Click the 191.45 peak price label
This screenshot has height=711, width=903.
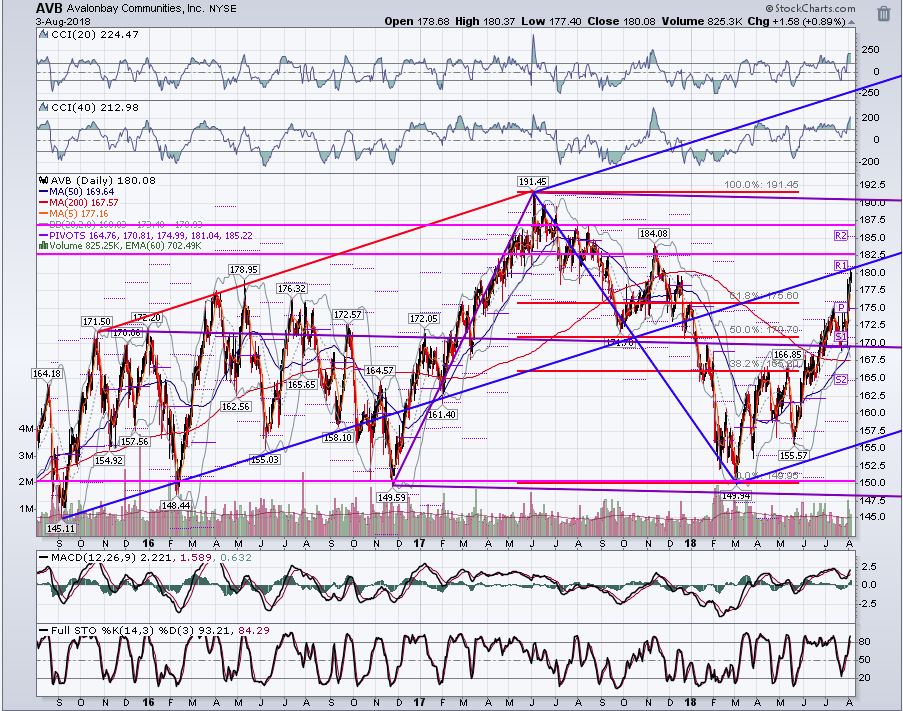click(532, 181)
